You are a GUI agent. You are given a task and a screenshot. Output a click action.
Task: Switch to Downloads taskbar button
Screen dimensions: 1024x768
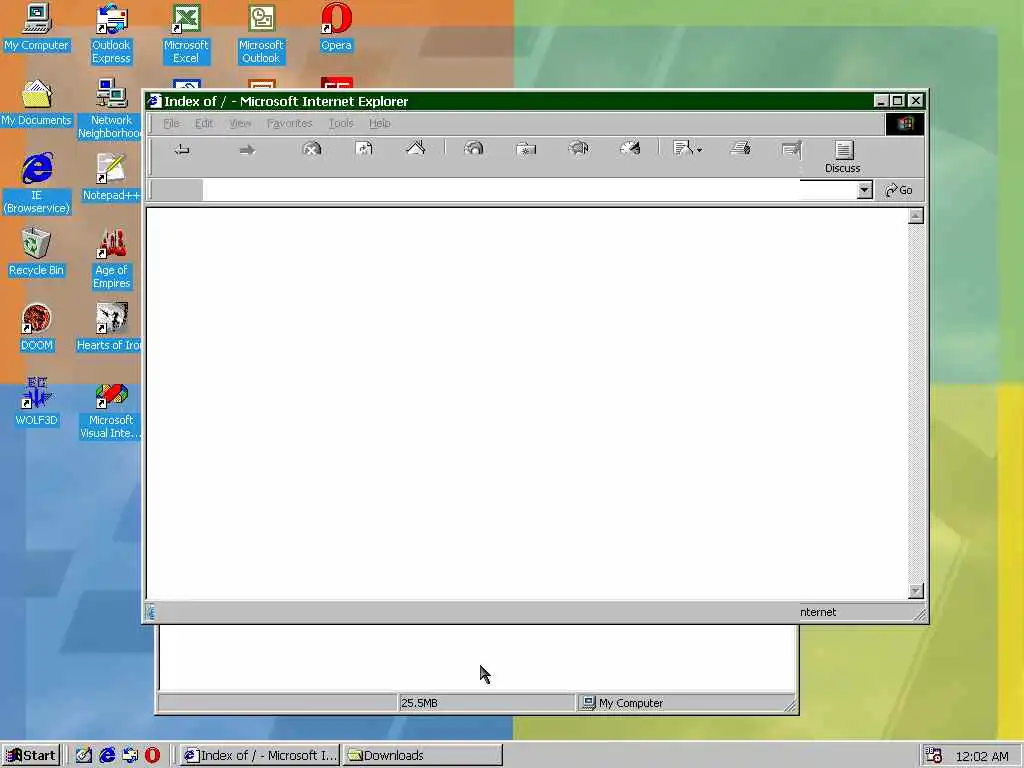point(422,756)
